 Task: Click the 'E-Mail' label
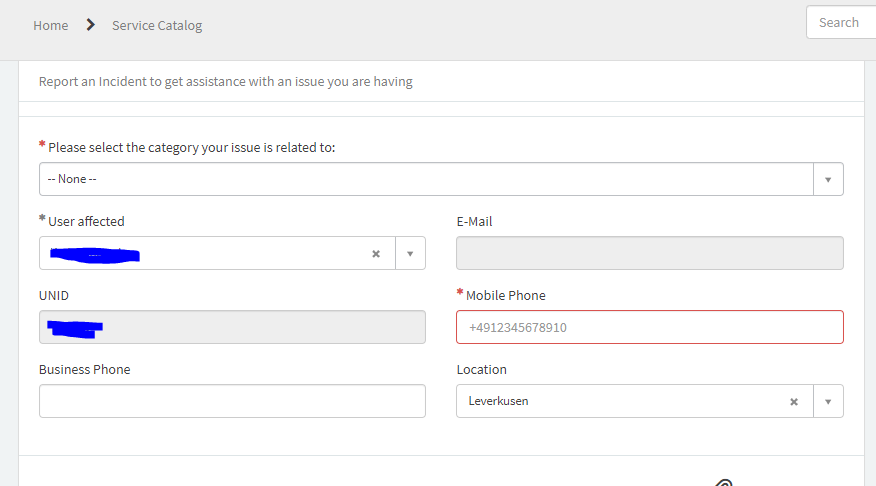point(474,222)
